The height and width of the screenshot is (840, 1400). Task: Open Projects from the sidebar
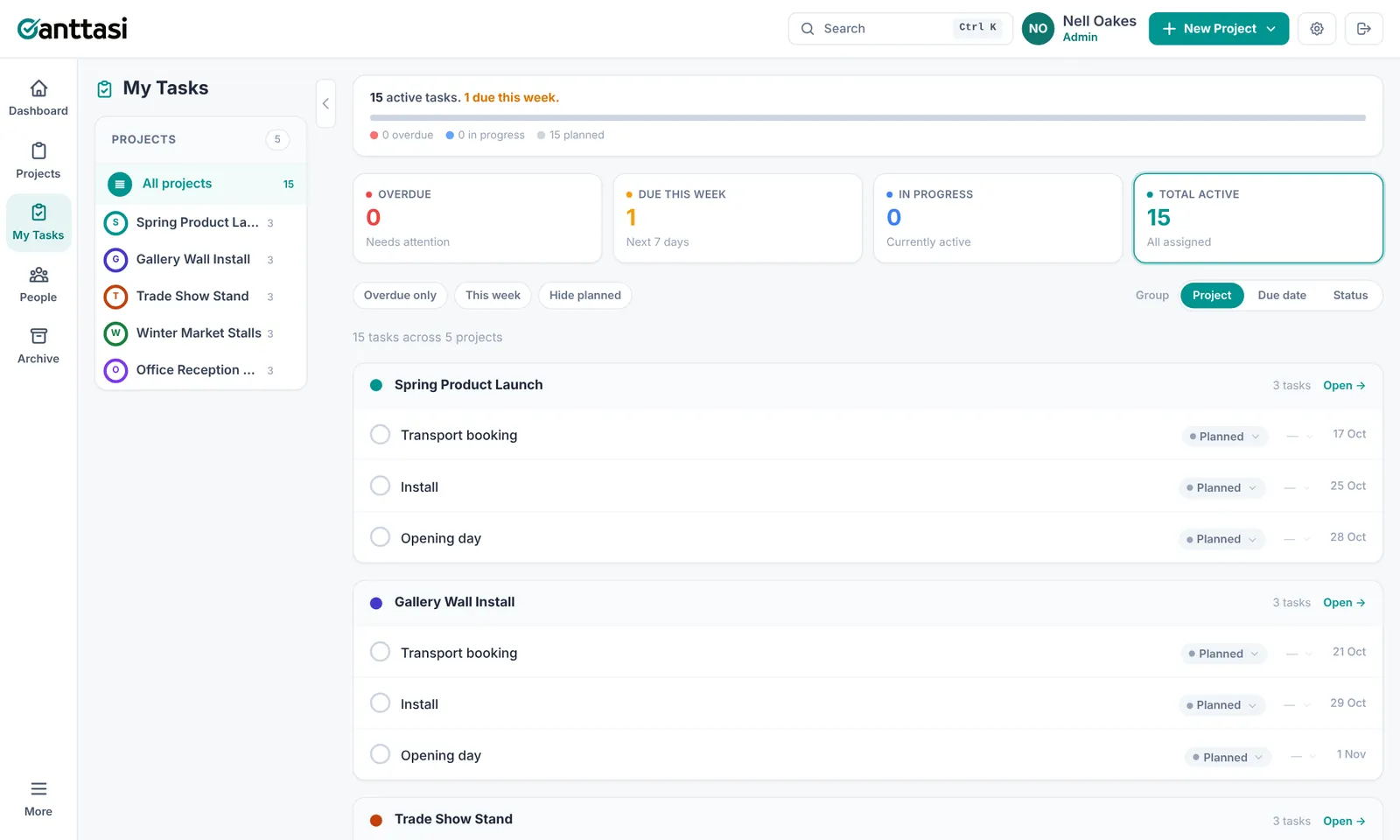pyautogui.click(x=38, y=161)
